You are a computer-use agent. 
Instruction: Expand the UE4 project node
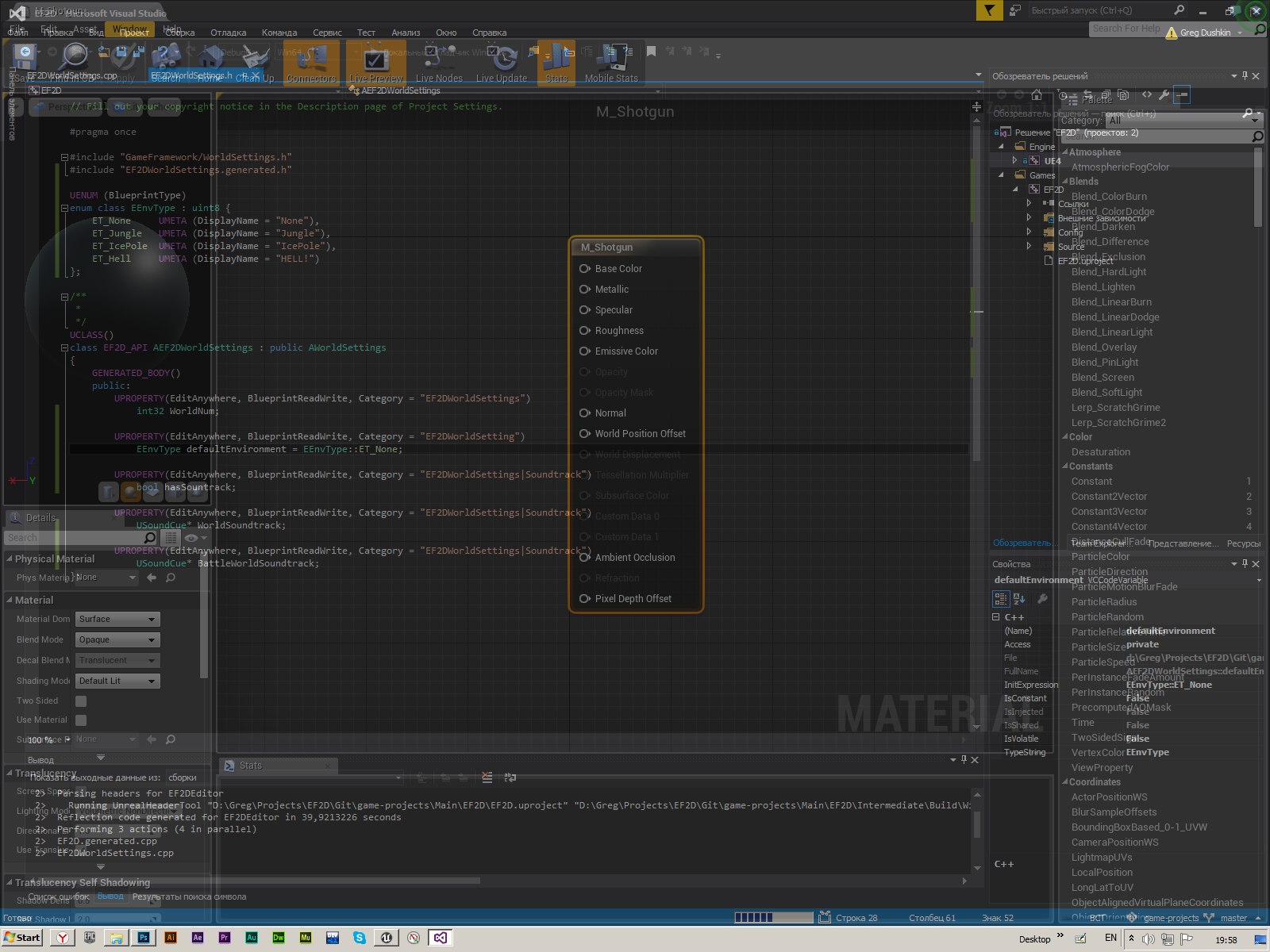point(1014,161)
